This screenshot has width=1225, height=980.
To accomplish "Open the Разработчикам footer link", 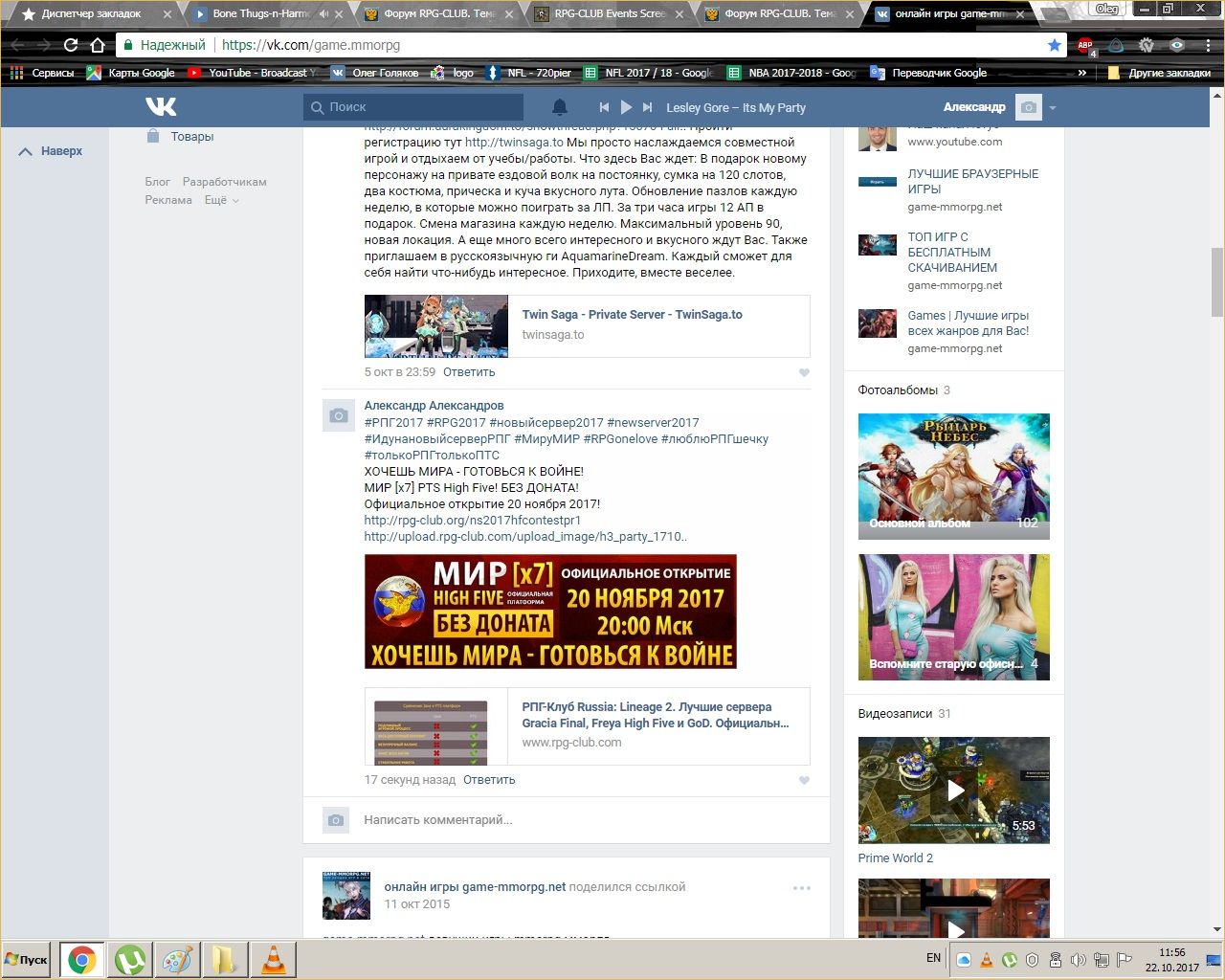I will (x=224, y=182).
